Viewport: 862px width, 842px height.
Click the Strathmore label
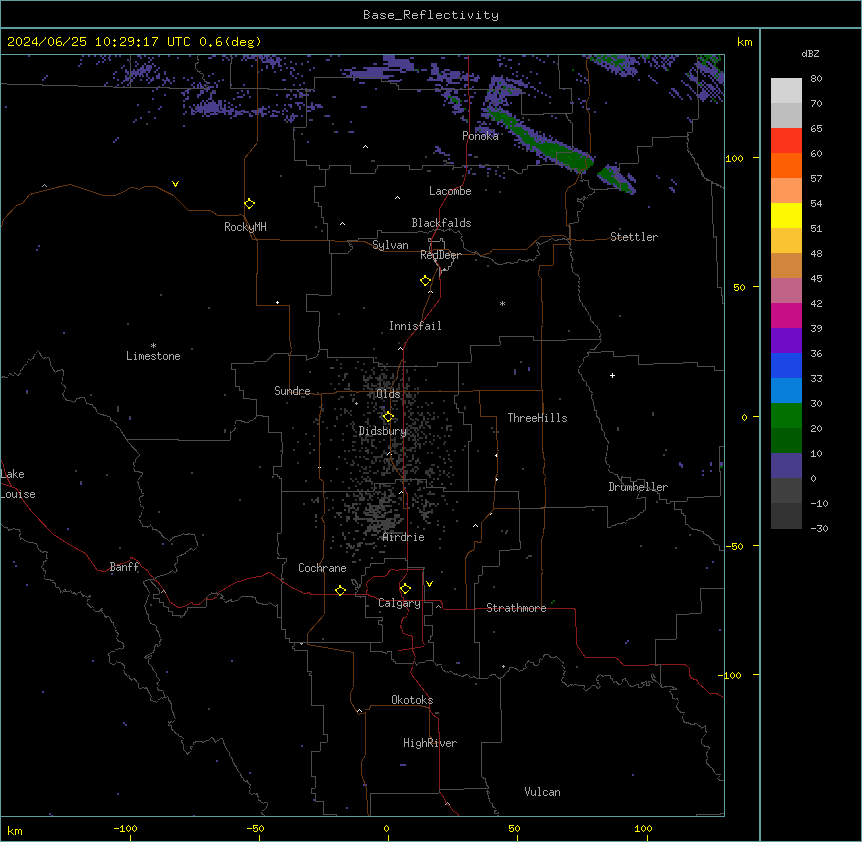(x=516, y=608)
